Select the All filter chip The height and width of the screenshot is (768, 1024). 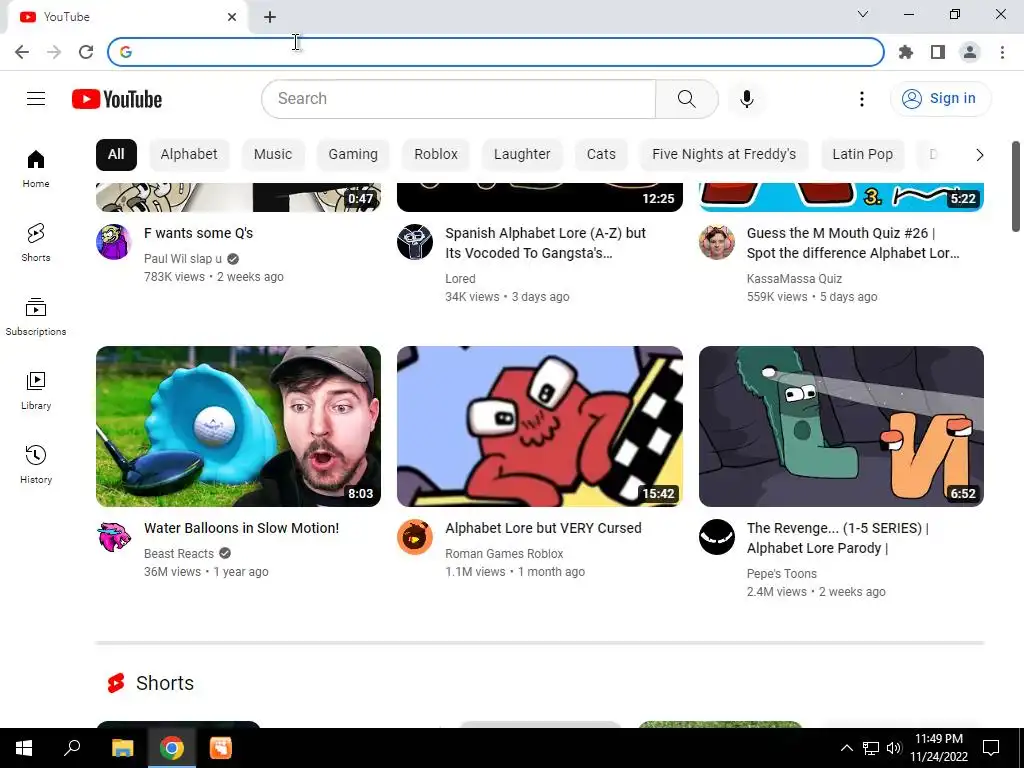point(116,155)
